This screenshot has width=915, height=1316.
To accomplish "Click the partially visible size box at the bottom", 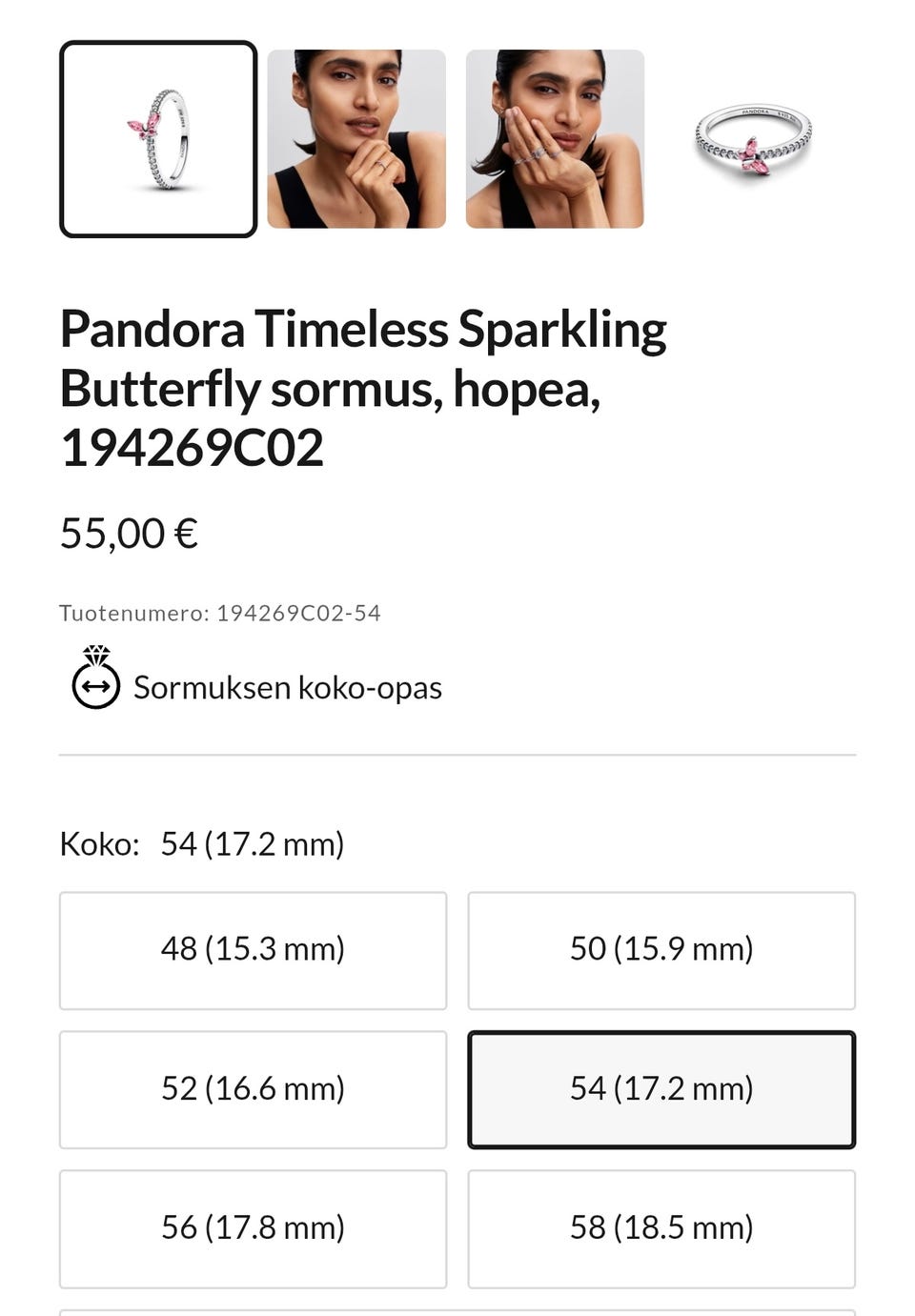I will pyautogui.click(x=457, y=1312).
